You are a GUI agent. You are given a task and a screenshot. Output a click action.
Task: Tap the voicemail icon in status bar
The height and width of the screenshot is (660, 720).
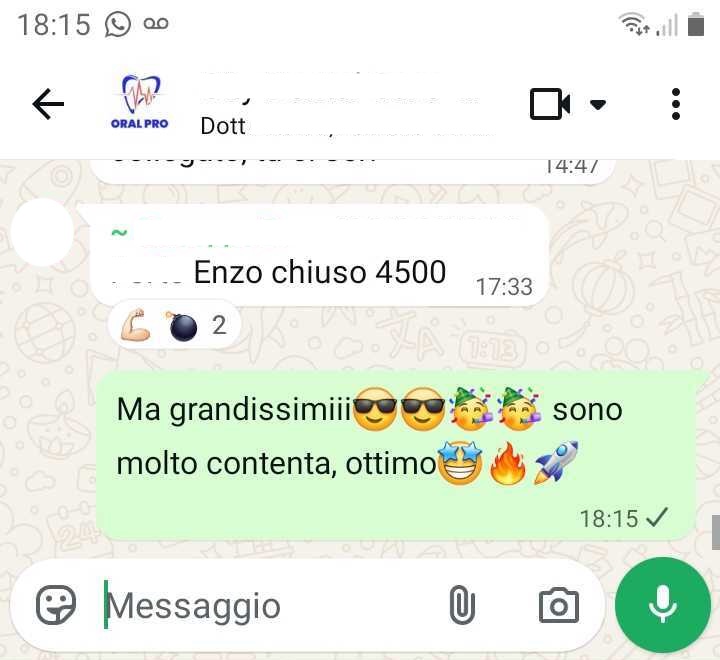point(156,23)
